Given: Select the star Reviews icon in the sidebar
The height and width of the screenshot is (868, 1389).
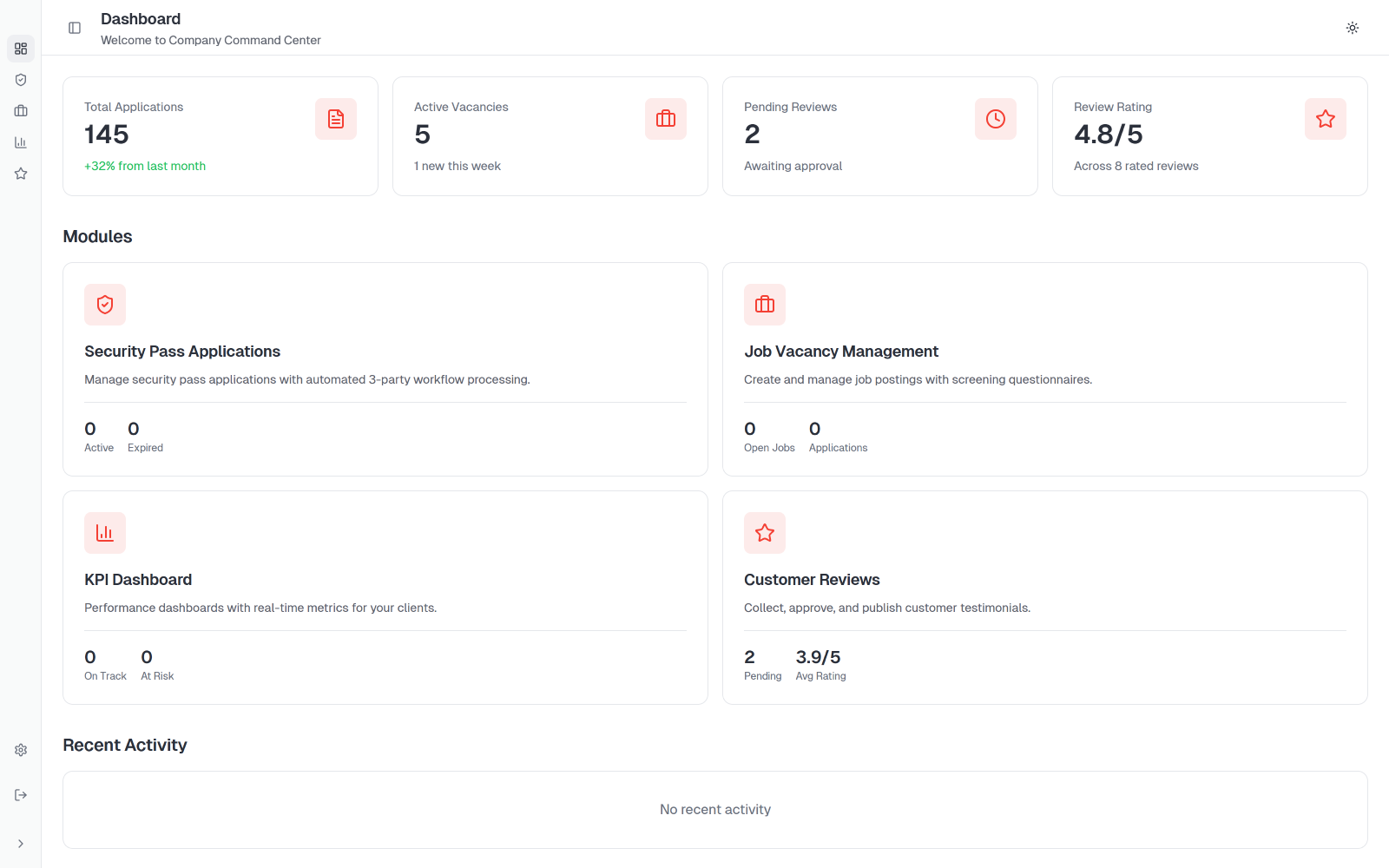Looking at the screenshot, I should 20,173.
